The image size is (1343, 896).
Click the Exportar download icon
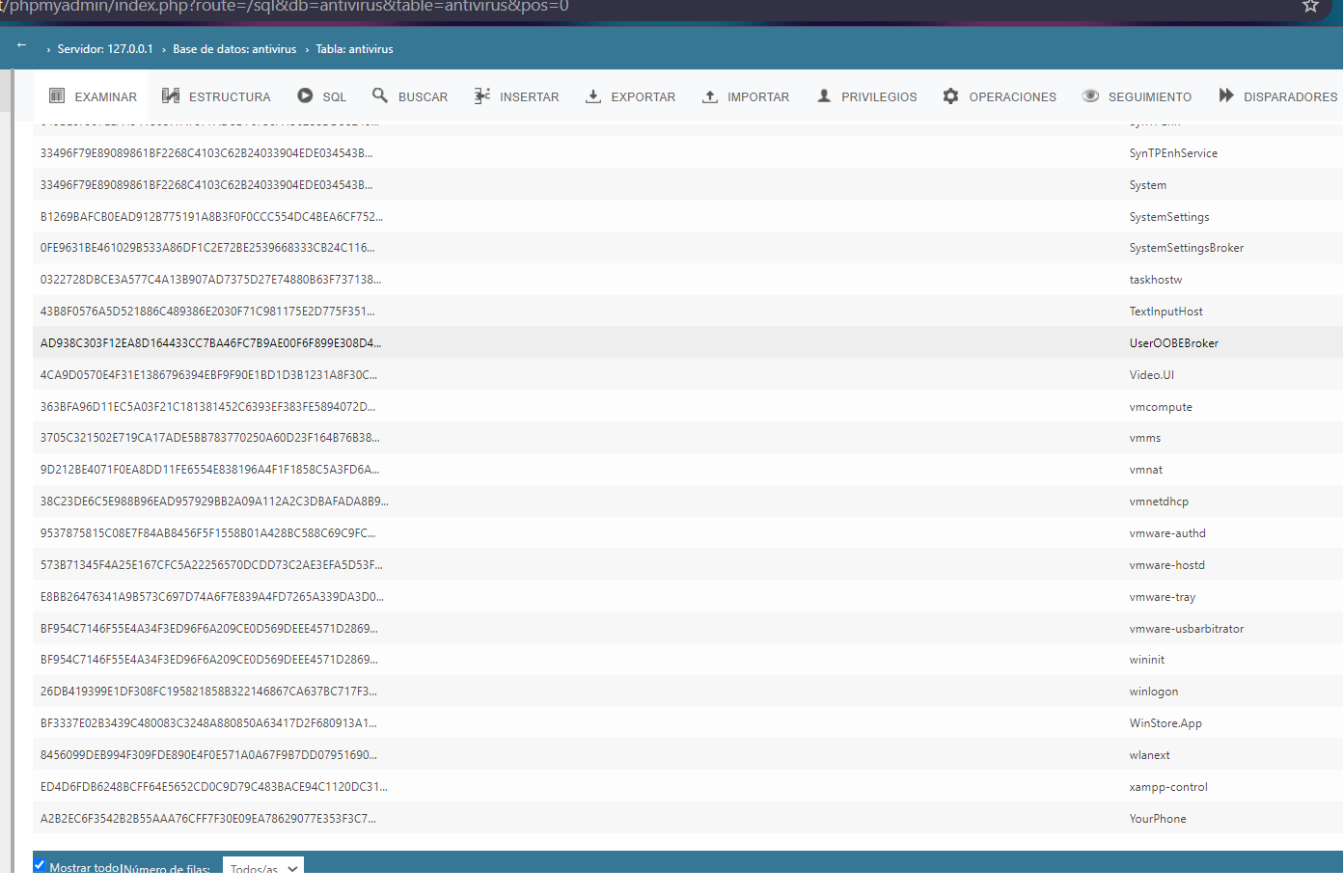[593, 96]
